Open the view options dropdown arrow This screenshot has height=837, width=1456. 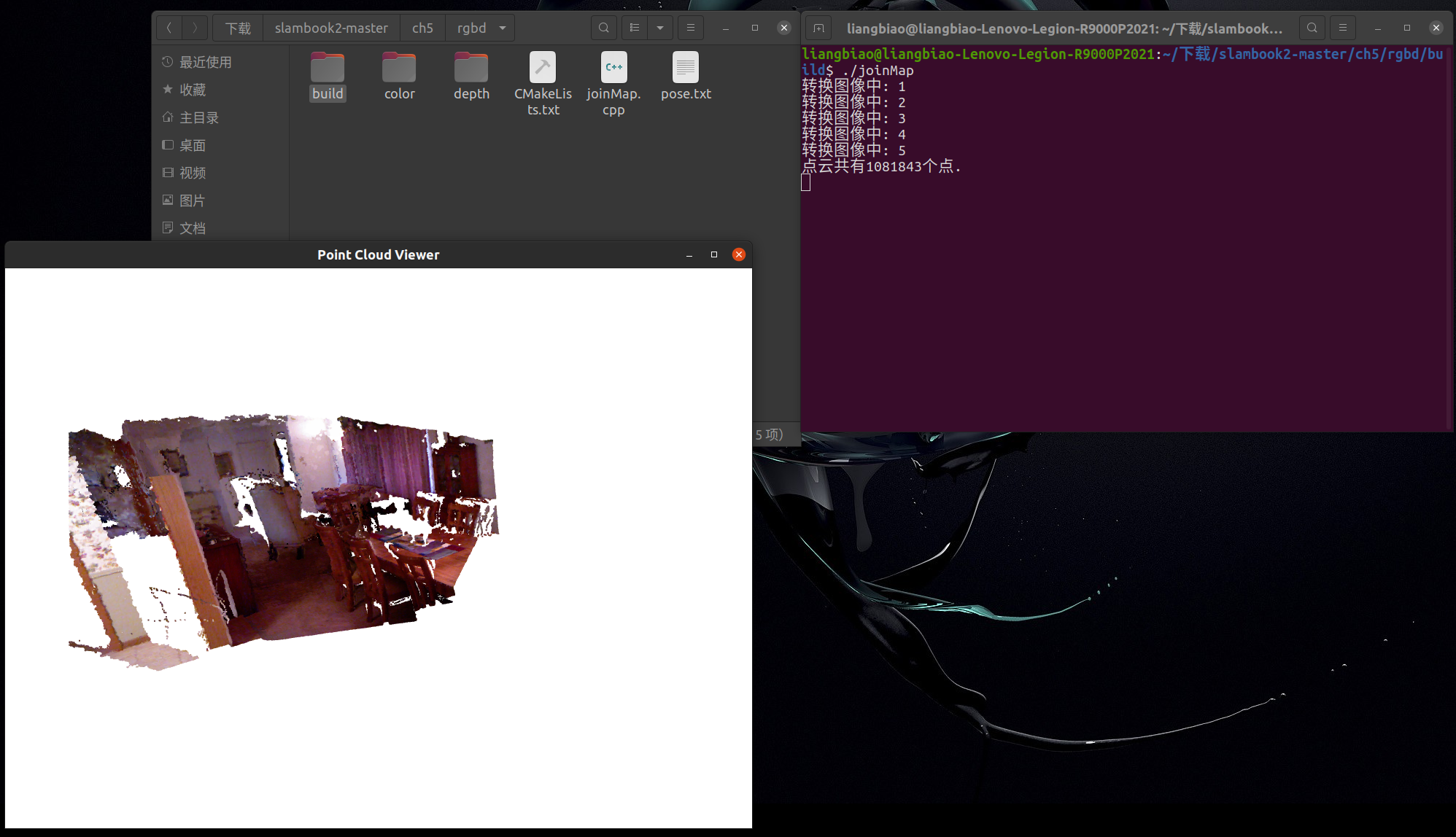[x=660, y=27]
